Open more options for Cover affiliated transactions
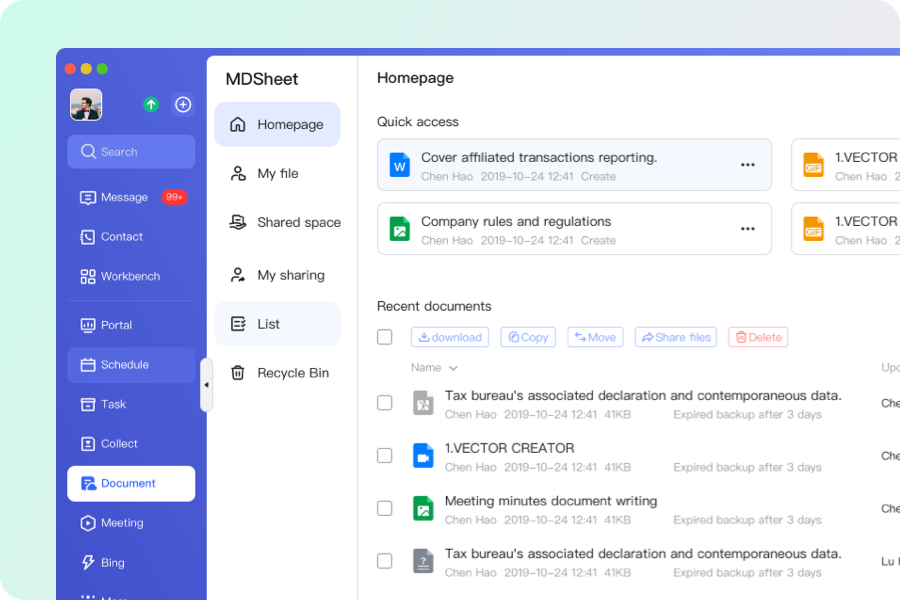900x600 pixels. (x=747, y=165)
